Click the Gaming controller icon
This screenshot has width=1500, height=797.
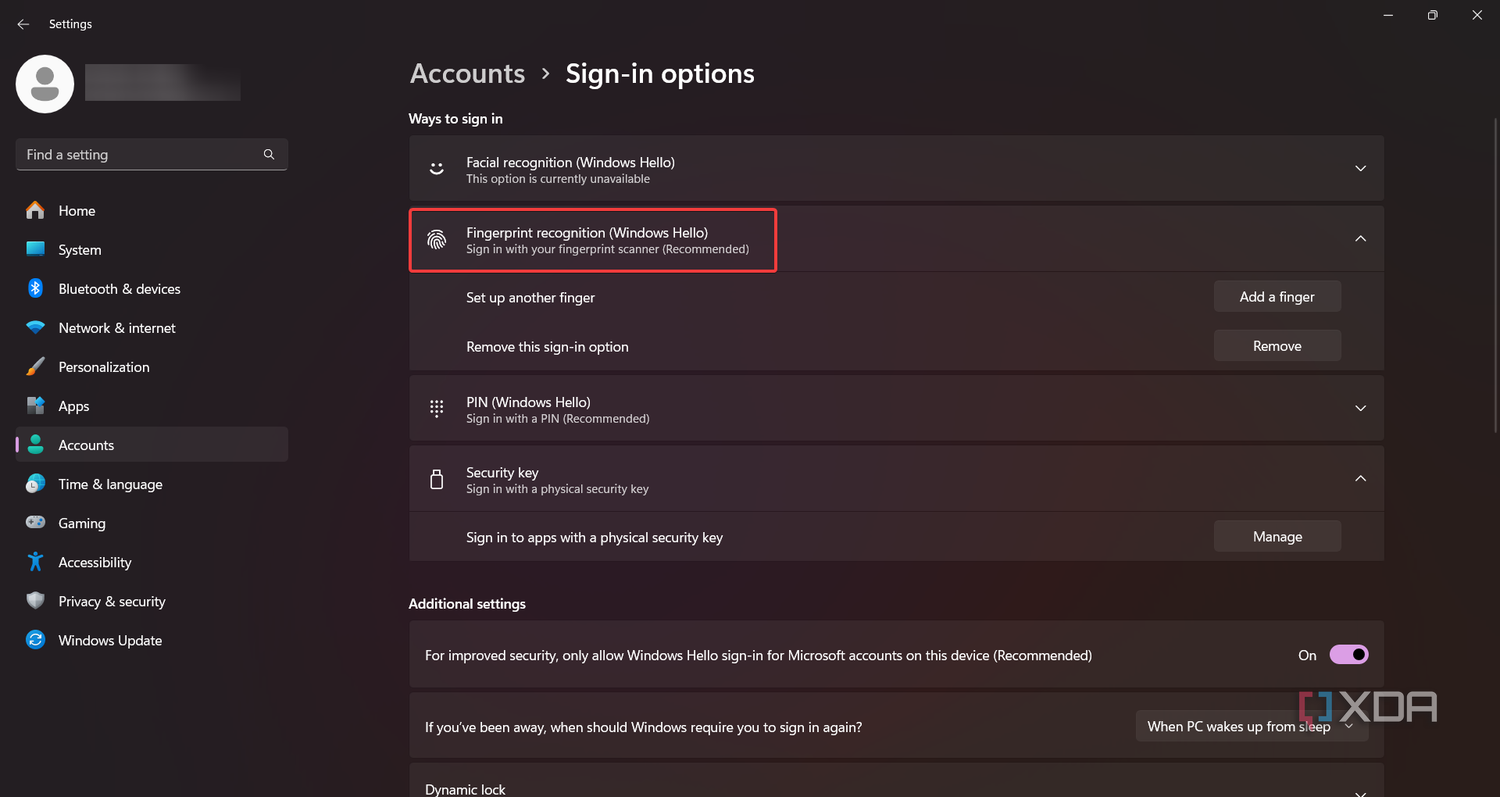(x=36, y=522)
